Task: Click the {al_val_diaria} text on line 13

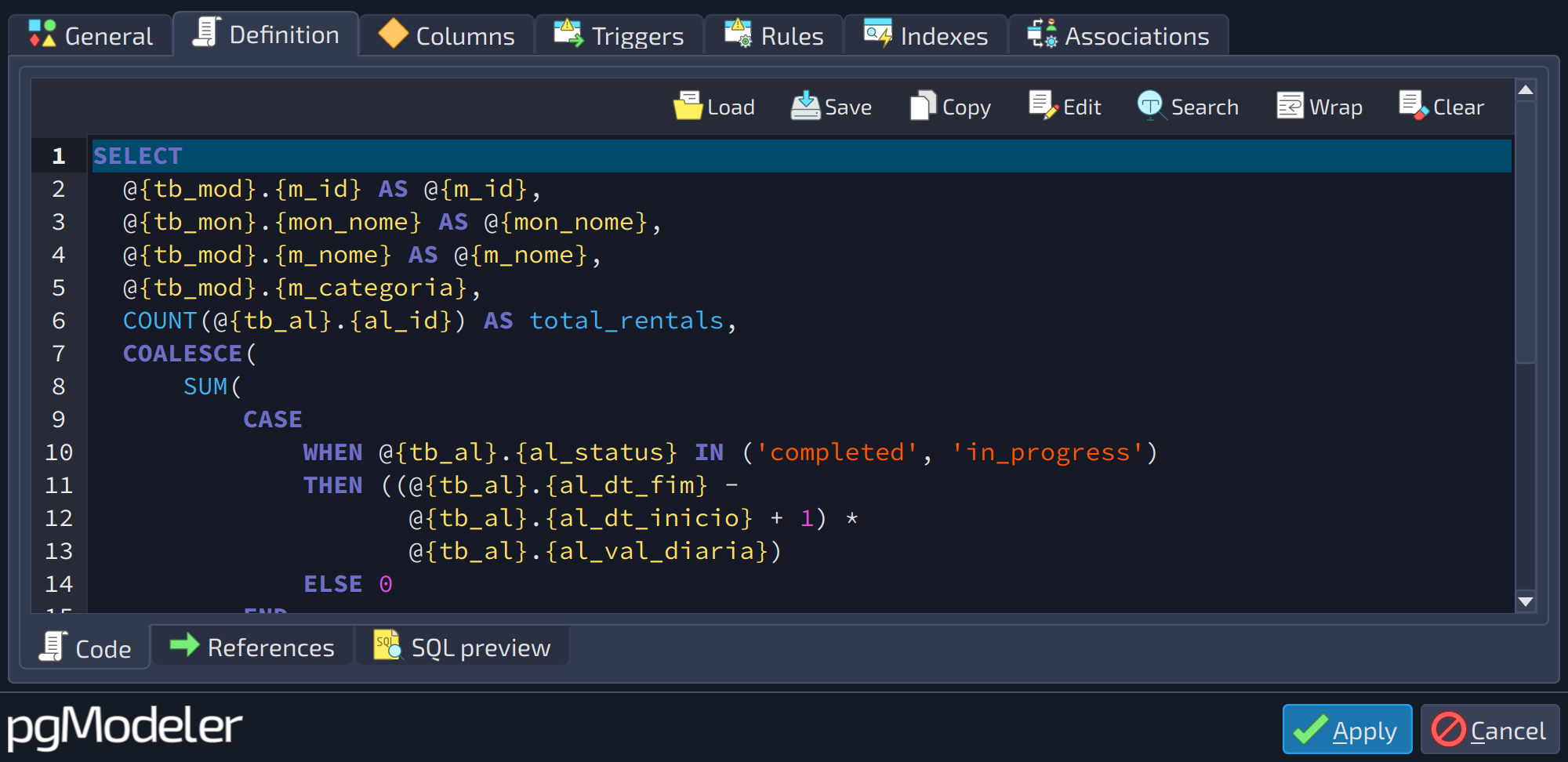Action: coord(656,551)
